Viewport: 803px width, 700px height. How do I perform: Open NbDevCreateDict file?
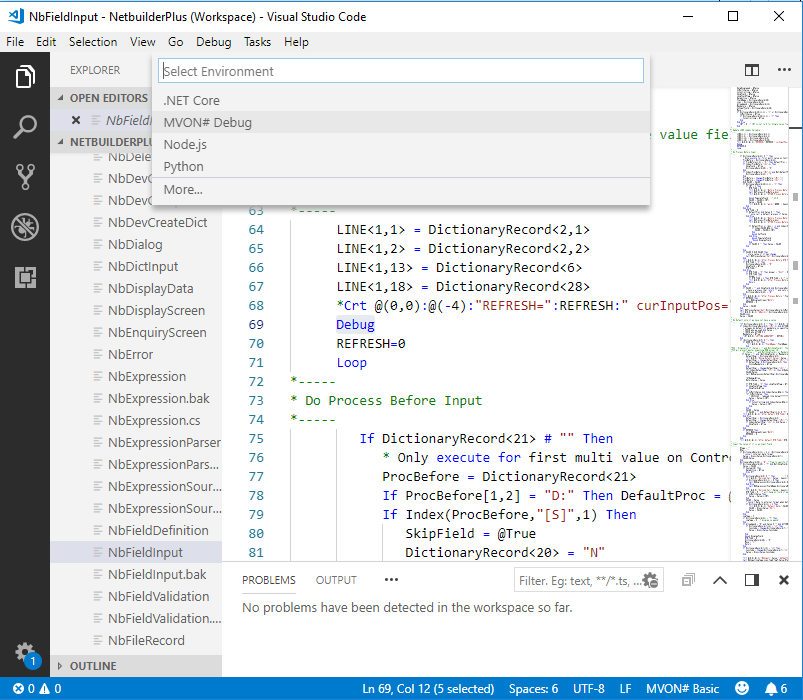click(136, 222)
